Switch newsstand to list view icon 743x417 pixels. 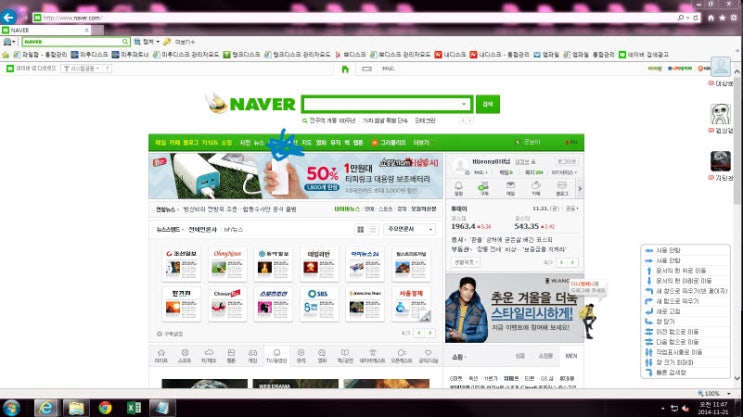click(x=373, y=229)
